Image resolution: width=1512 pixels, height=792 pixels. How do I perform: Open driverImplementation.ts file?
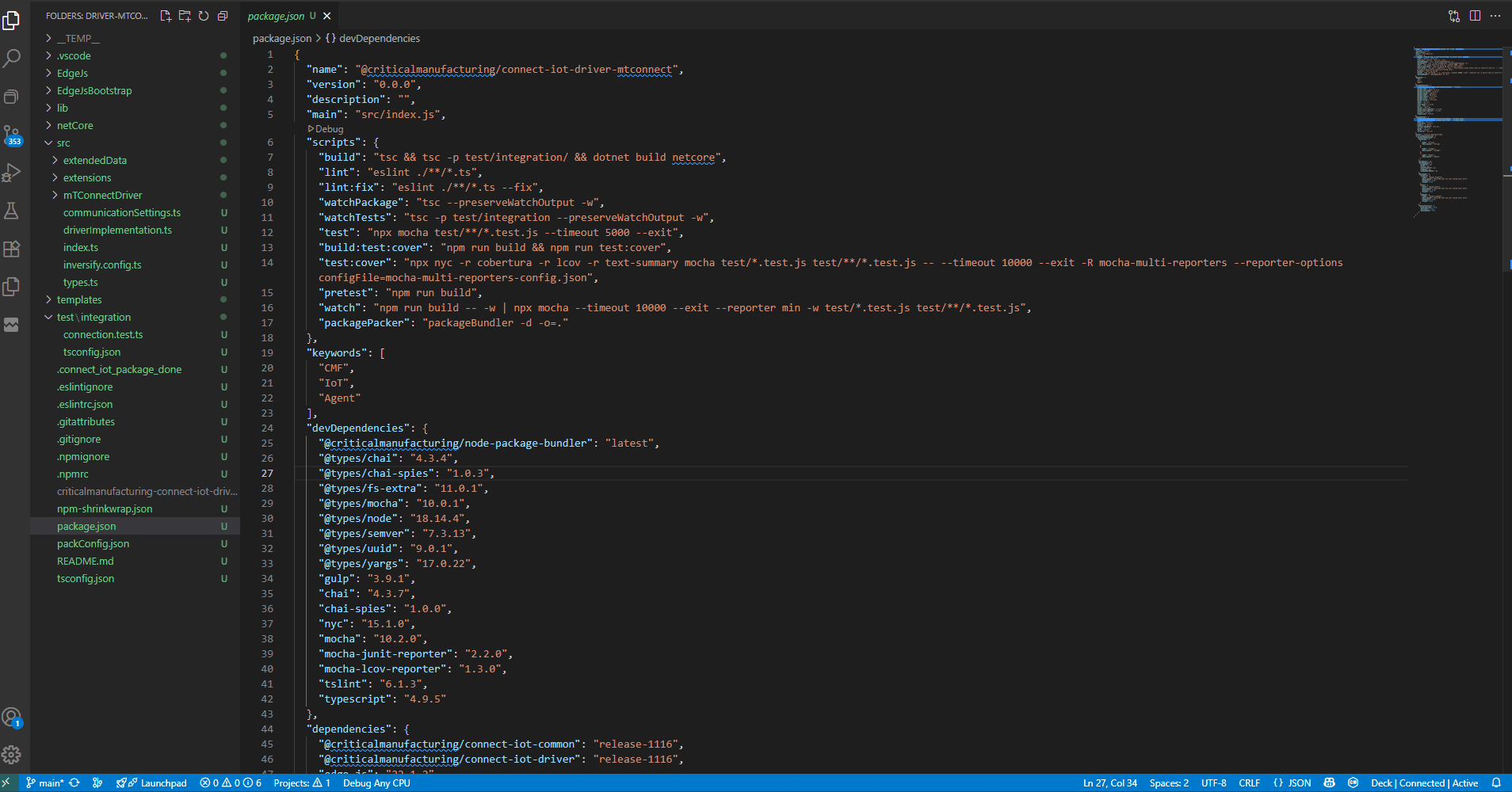[x=135, y=230]
